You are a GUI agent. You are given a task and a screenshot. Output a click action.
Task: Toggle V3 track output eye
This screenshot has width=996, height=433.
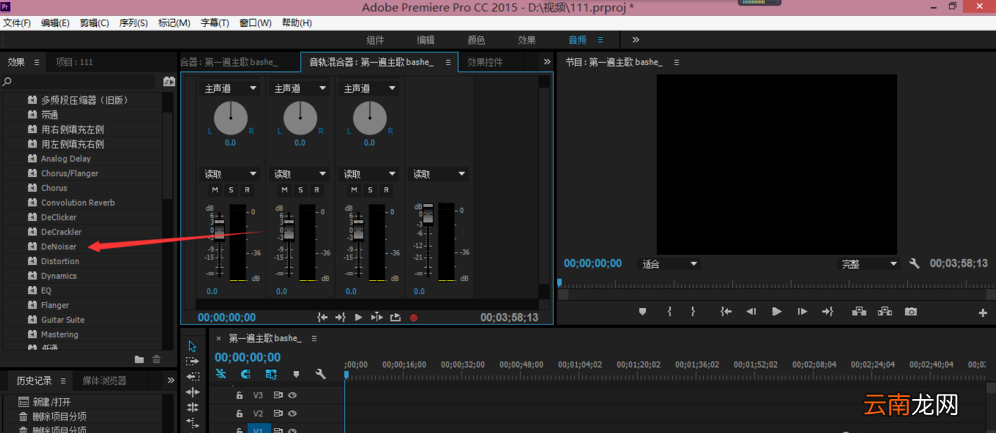[293, 395]
